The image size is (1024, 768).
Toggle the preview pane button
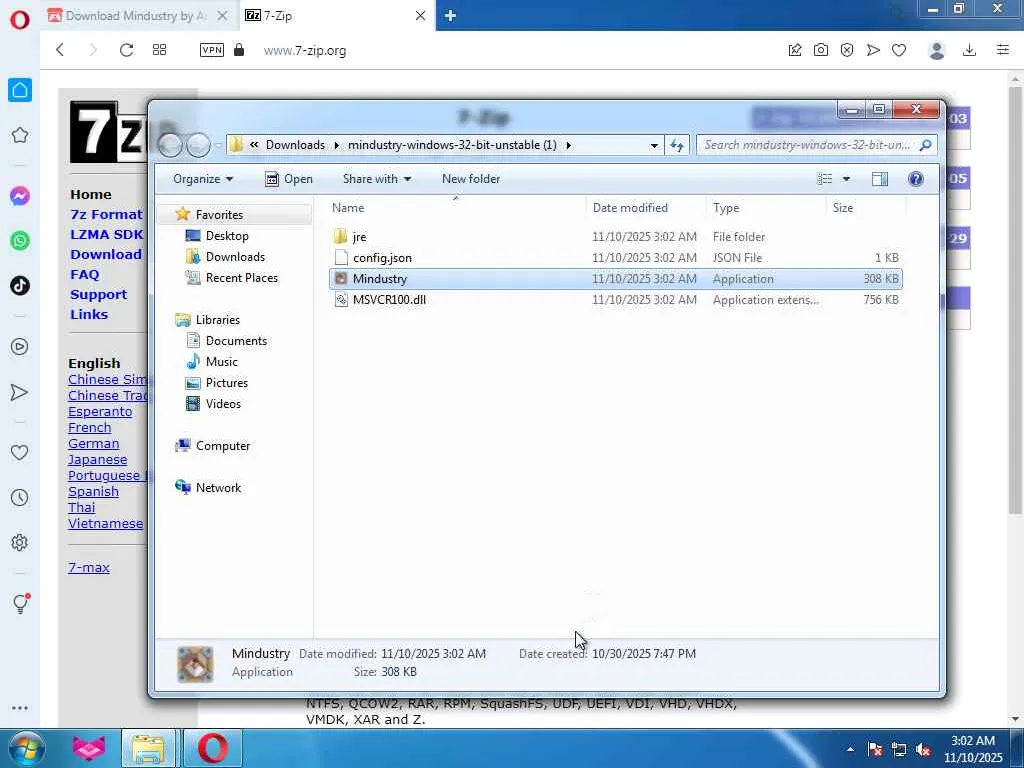click(x=880, y=179)
